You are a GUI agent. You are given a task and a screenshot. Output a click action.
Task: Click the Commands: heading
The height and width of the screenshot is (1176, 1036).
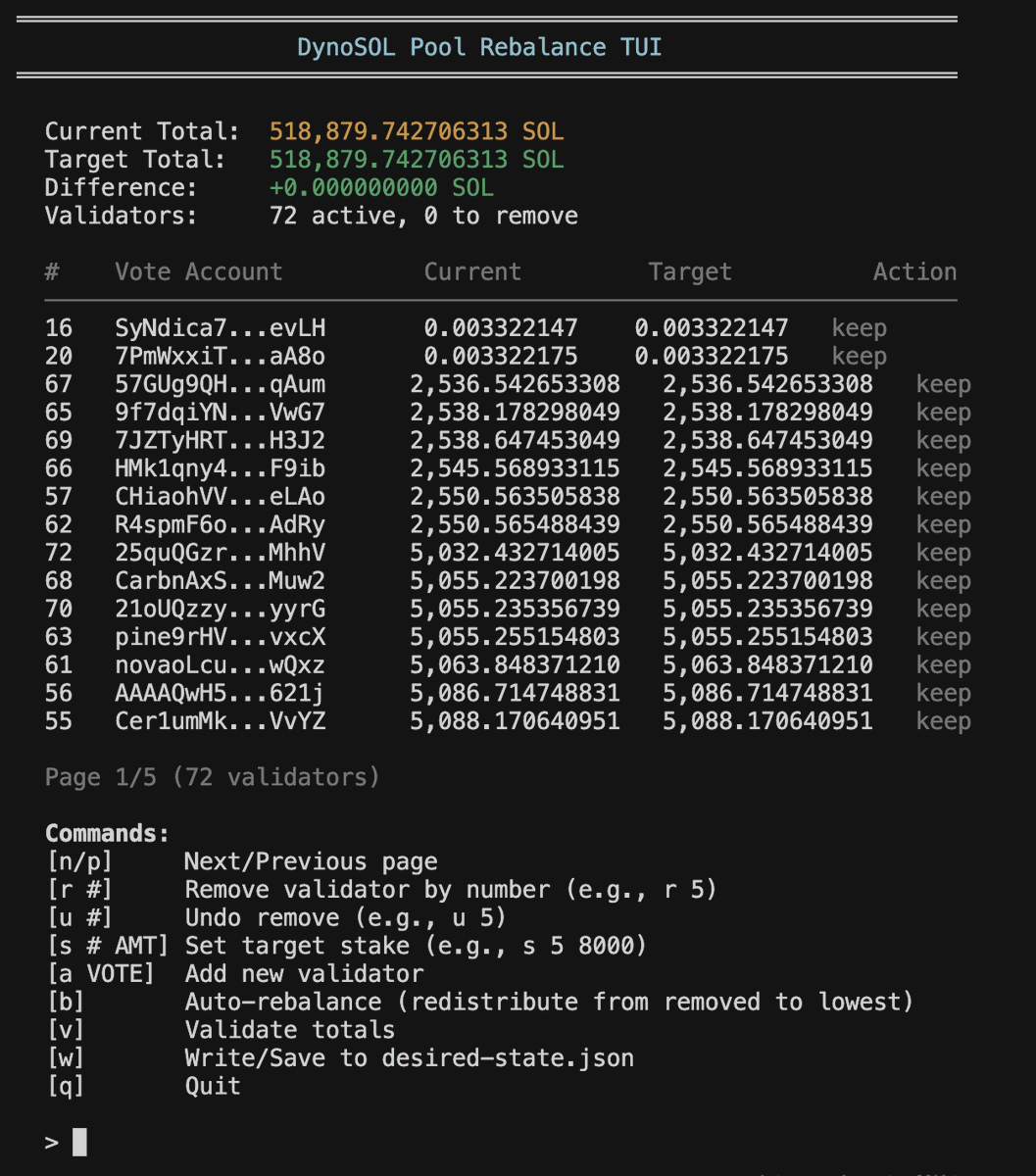tap(108, 834)
